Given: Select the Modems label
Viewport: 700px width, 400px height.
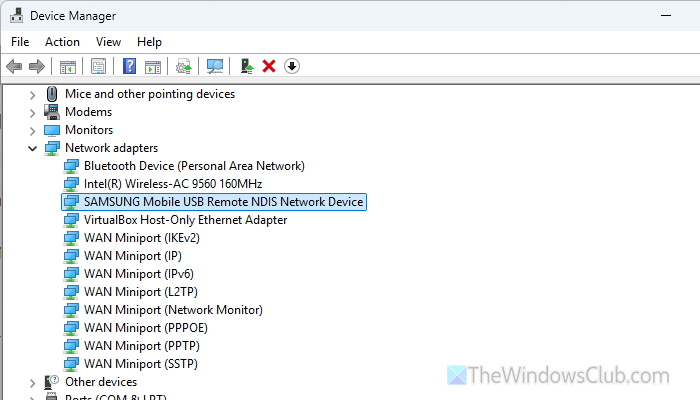Looking at the screenshot, I should [88, 112].
